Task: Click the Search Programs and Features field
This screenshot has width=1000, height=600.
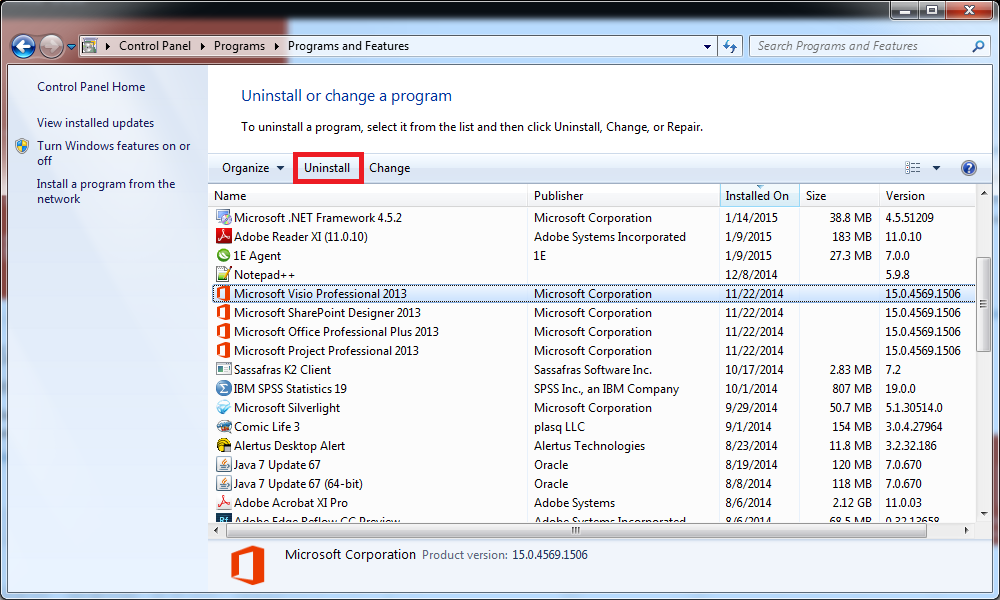Action: pyautogui.click(x=860, y=46)
